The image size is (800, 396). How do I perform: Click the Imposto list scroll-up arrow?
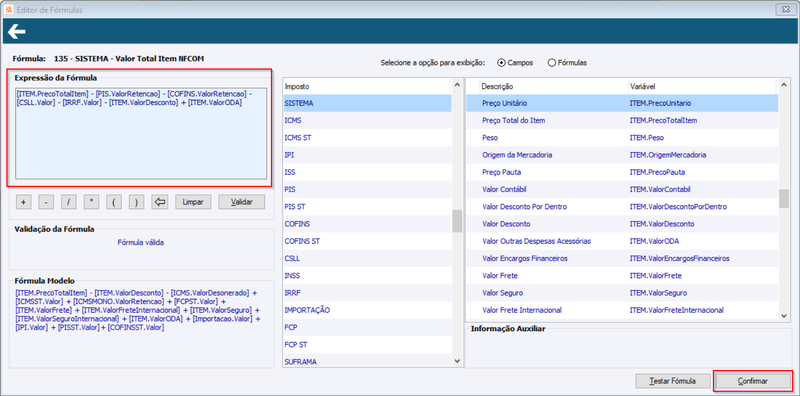pyautogui.click(x=457, y=84)
